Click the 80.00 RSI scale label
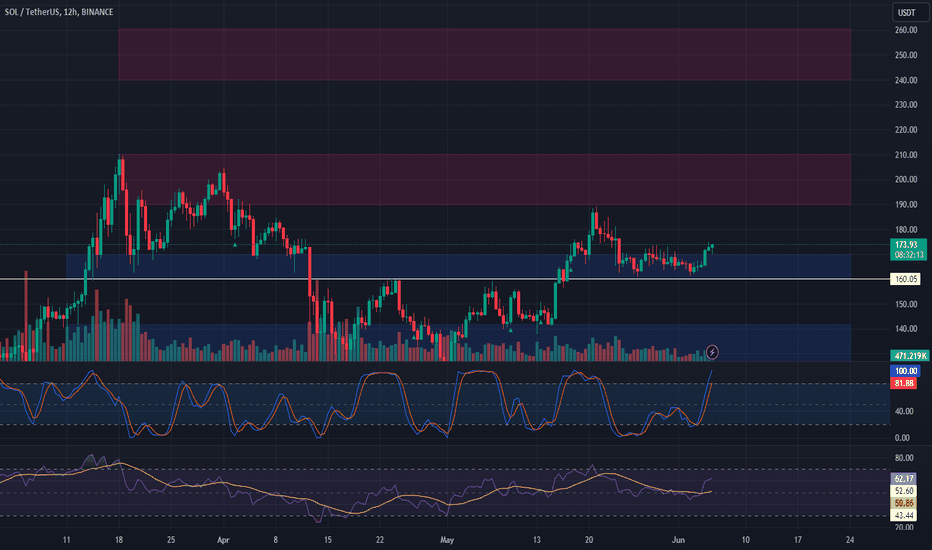932x550 pixels. [x=903, y=458]
